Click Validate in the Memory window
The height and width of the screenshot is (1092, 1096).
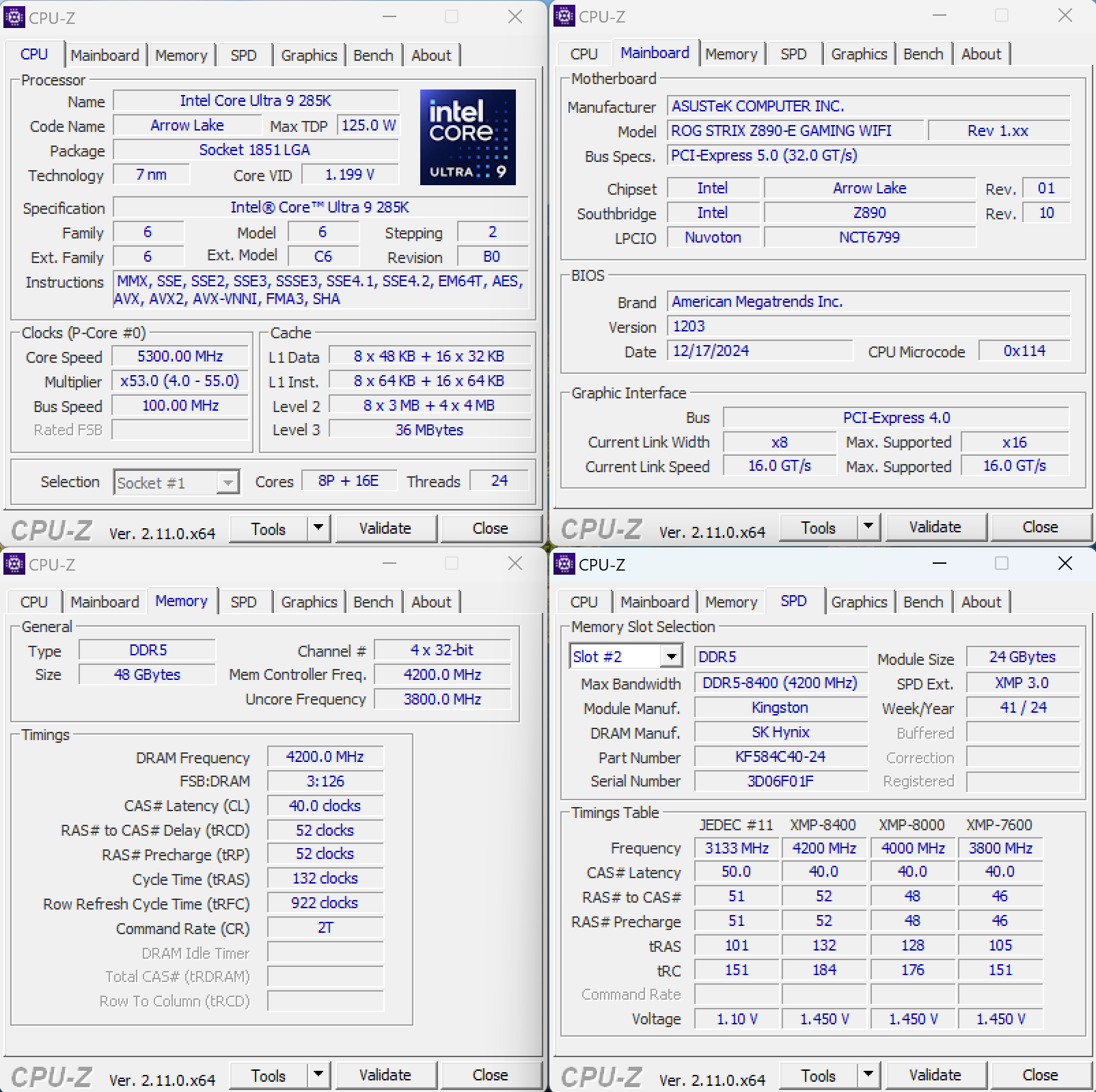coord(385,1075)
